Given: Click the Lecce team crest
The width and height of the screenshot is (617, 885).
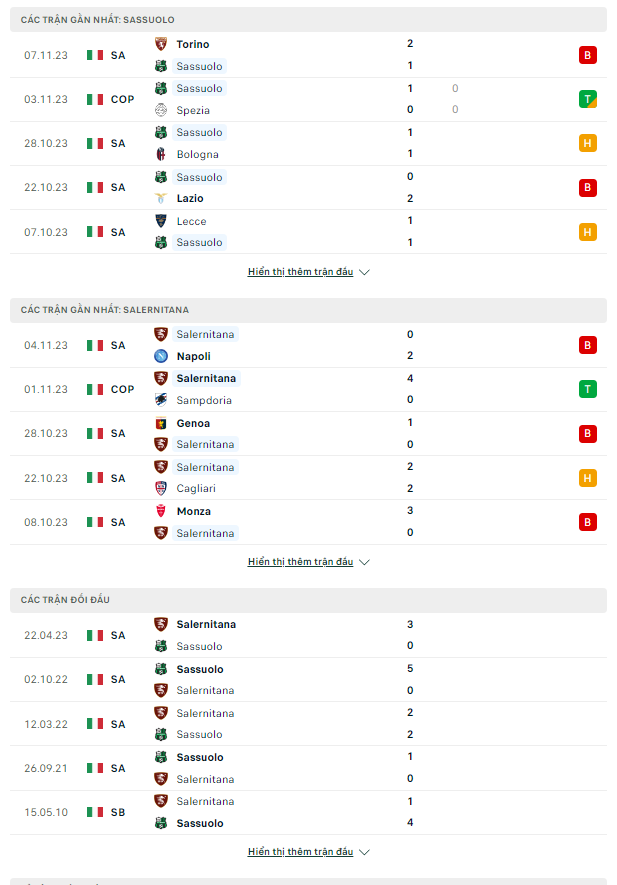Looking at the screenshot, I should (161, 221).
